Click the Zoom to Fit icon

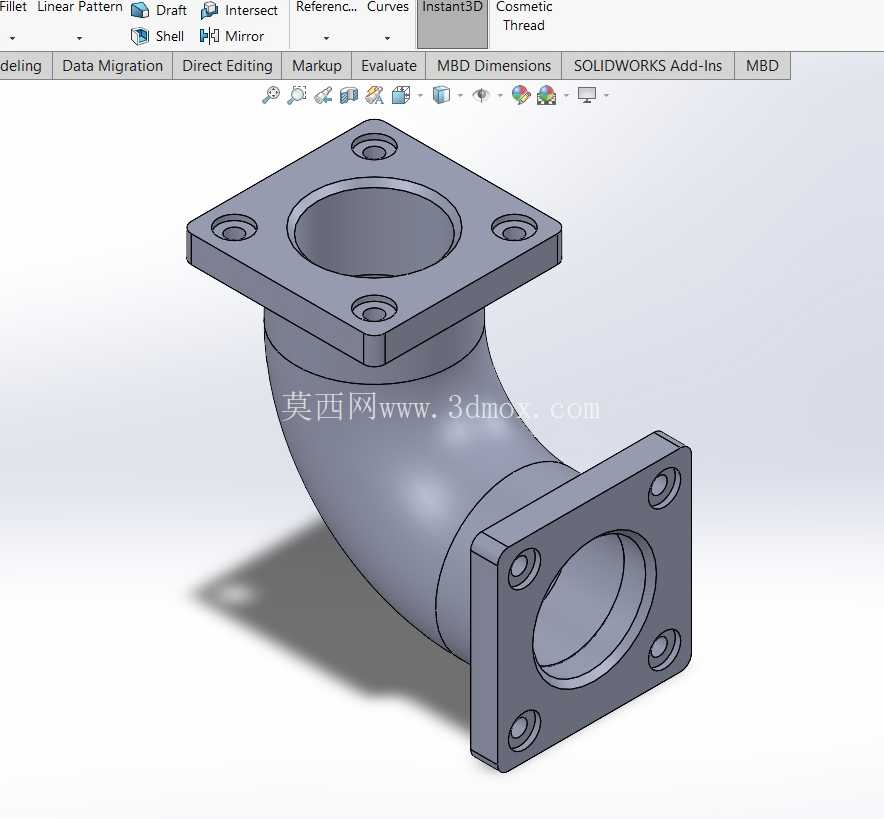[271, 95]
